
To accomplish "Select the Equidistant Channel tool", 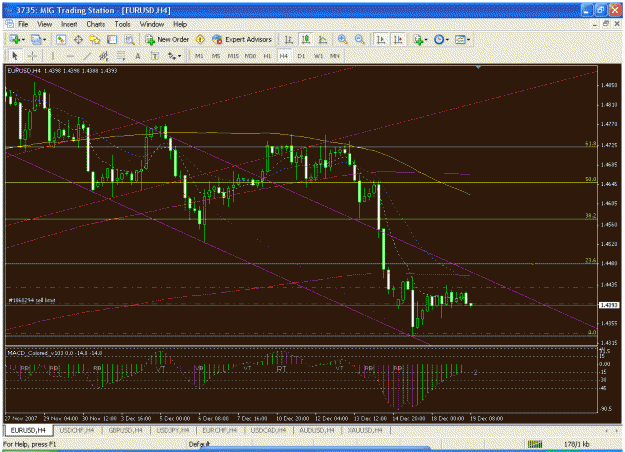I will 104,56.
